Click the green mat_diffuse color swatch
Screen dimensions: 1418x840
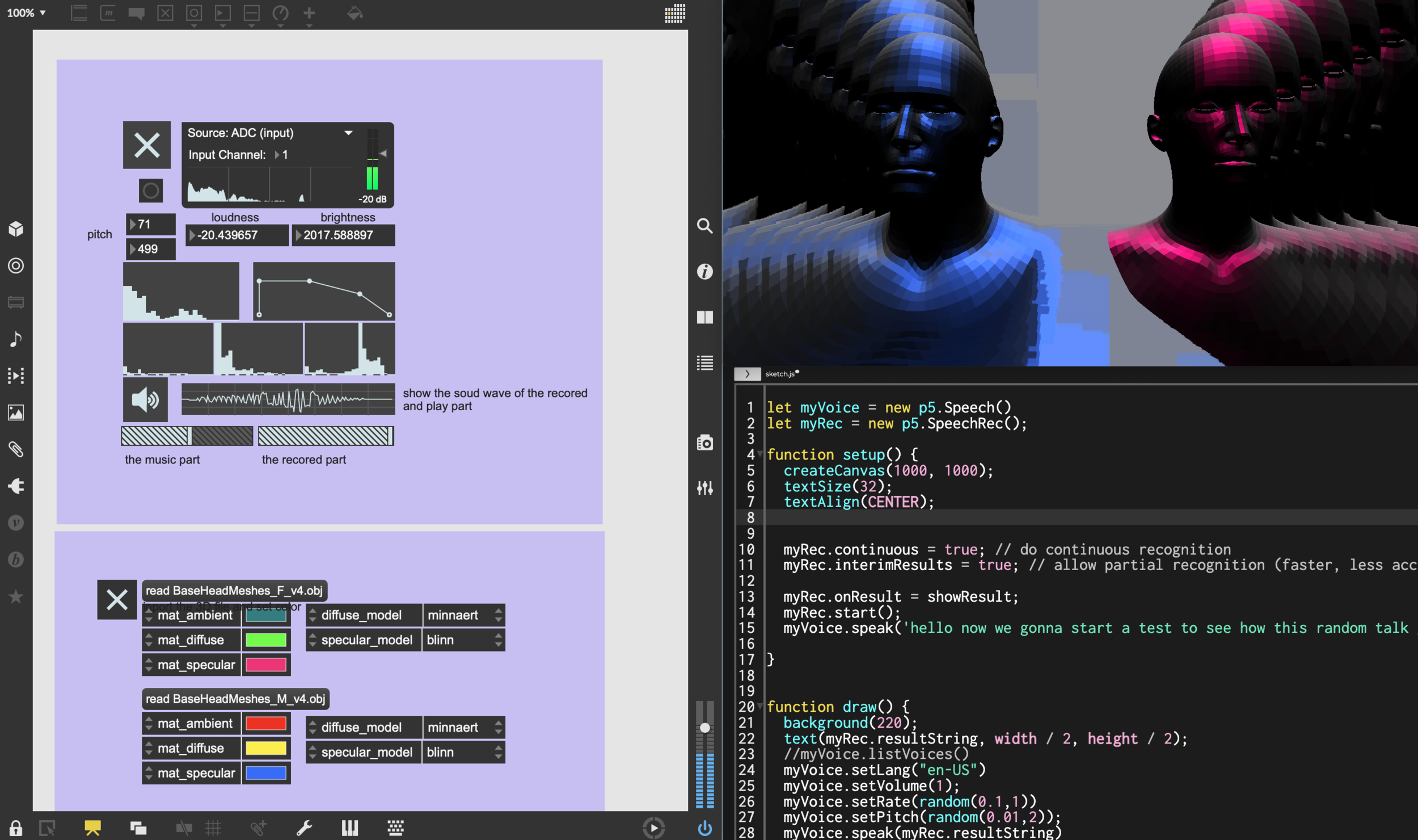coord(265,640)
